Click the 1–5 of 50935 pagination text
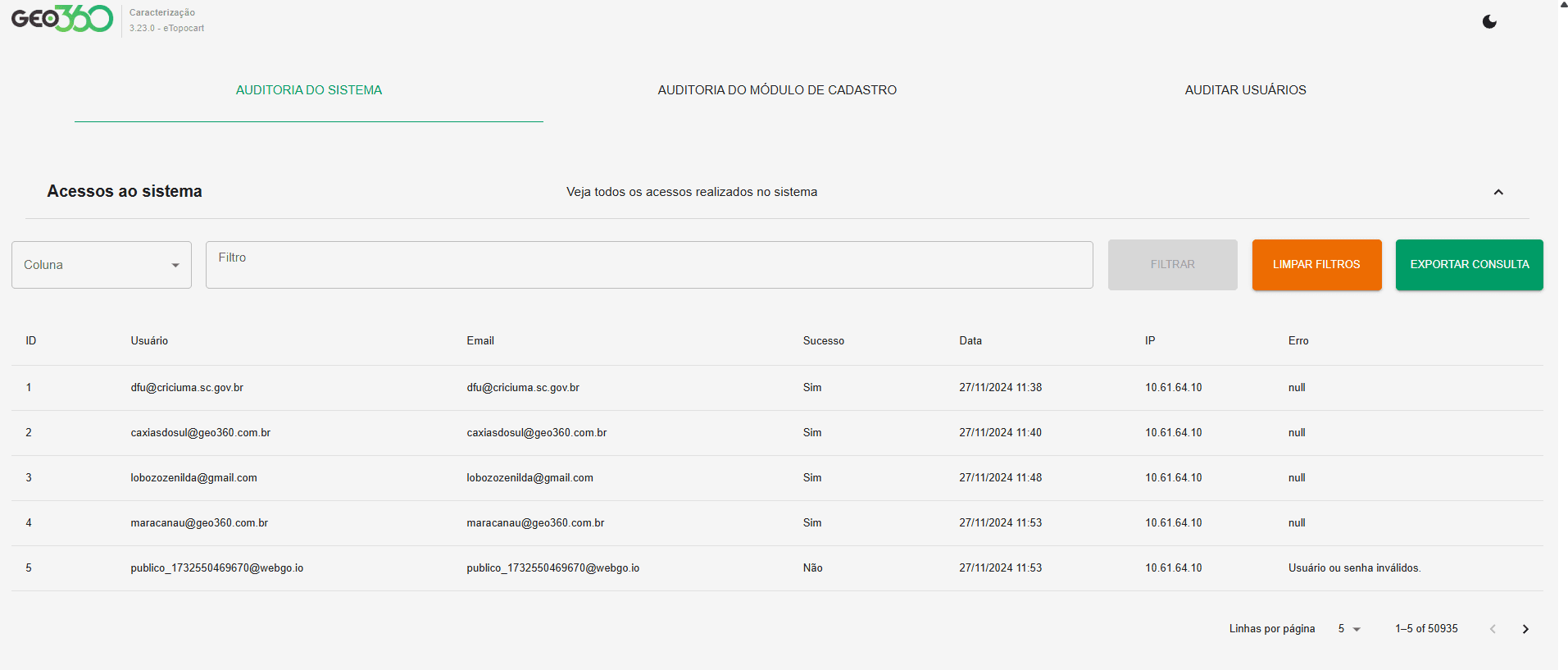The image size is (1568, 670). [x=1426, y=629]
